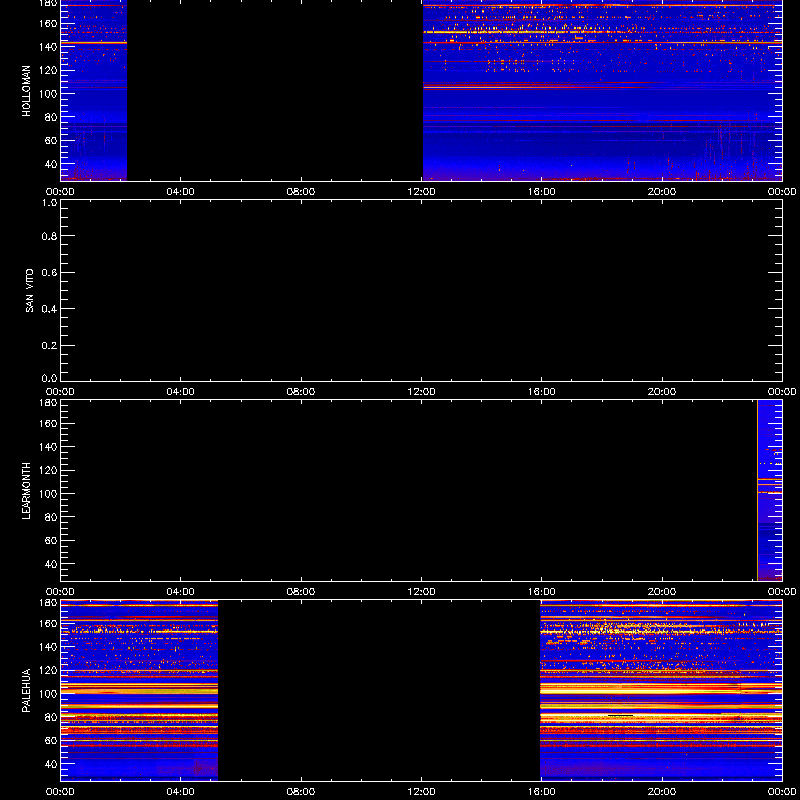The image size is (800, 800).
Task: Click 08:00 time label under Holloman plot
Action: click(x=301, y=192)
